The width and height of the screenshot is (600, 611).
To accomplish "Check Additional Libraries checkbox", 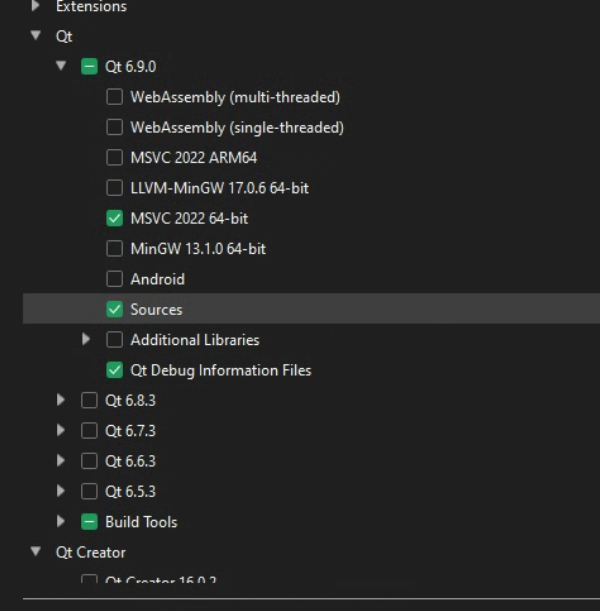I will [x=115, y=340].
